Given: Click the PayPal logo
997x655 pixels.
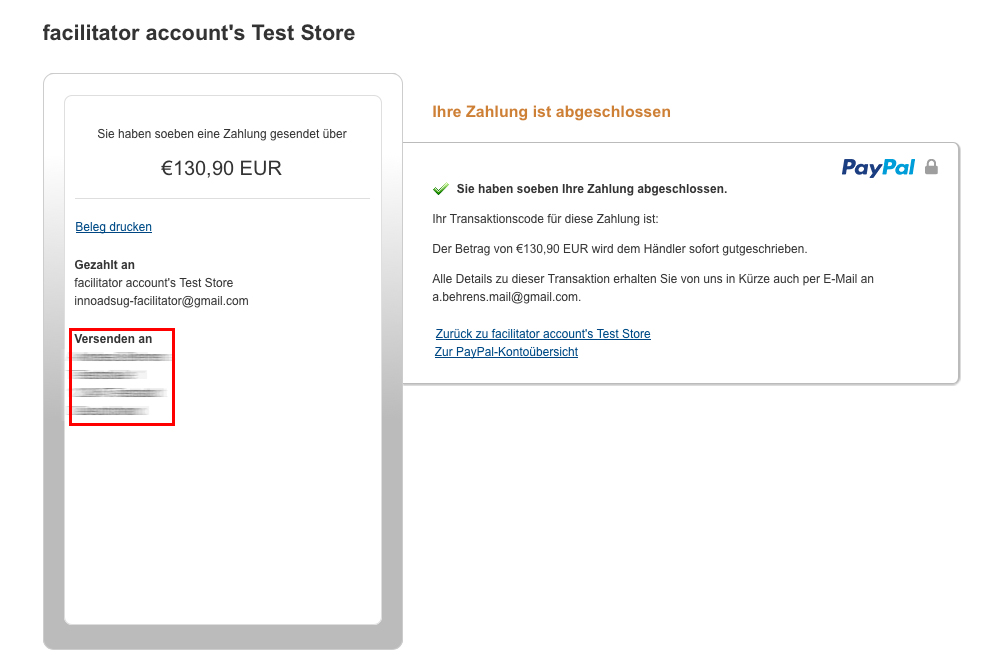Looking at the screenshot, I should click(878, 167).
